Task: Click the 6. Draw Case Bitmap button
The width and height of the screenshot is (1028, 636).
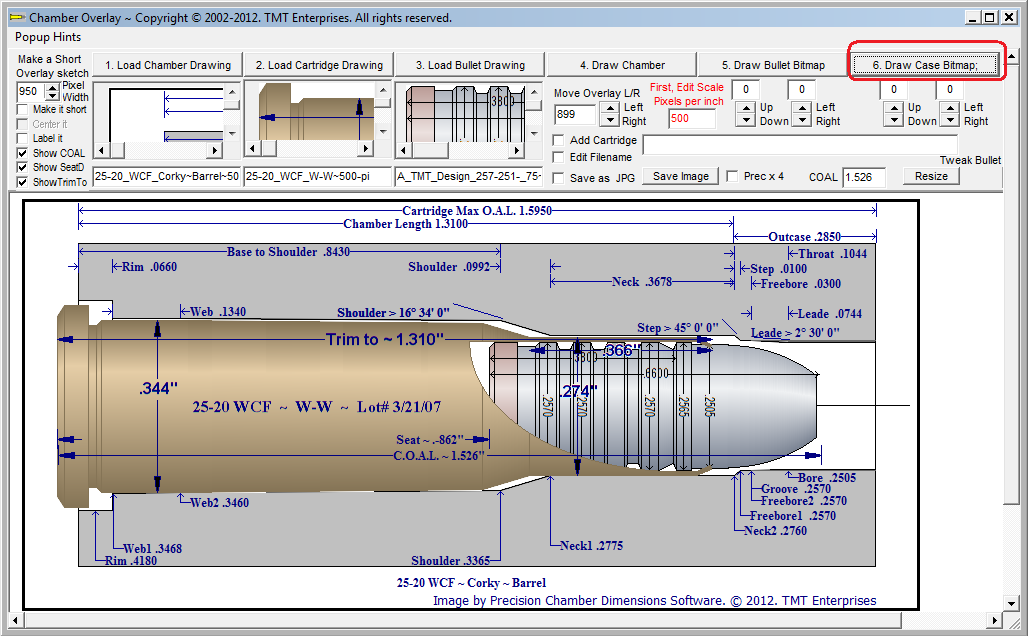Action: 925,65
